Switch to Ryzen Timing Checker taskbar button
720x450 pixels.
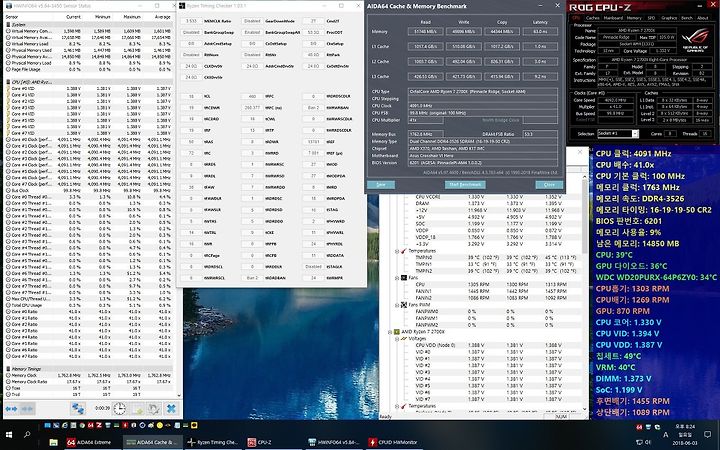click(x=213, y=443)
